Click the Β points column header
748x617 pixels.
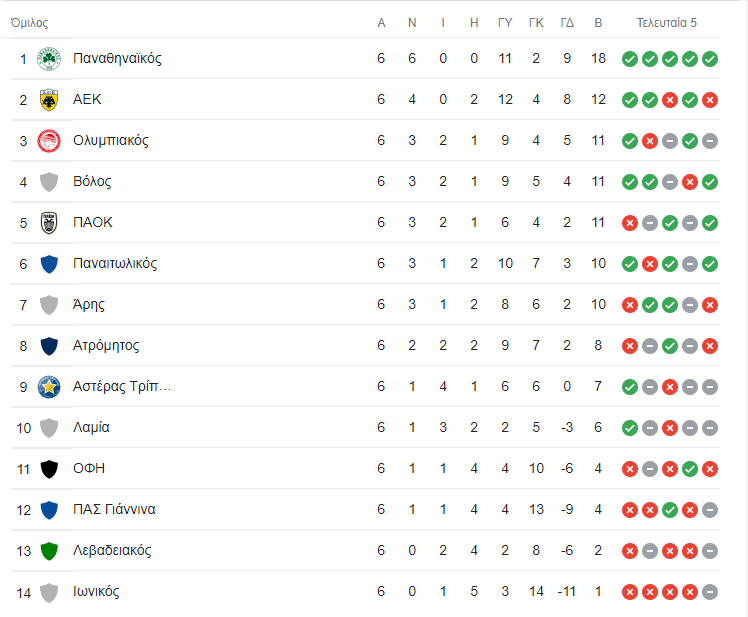coord(598,23)
